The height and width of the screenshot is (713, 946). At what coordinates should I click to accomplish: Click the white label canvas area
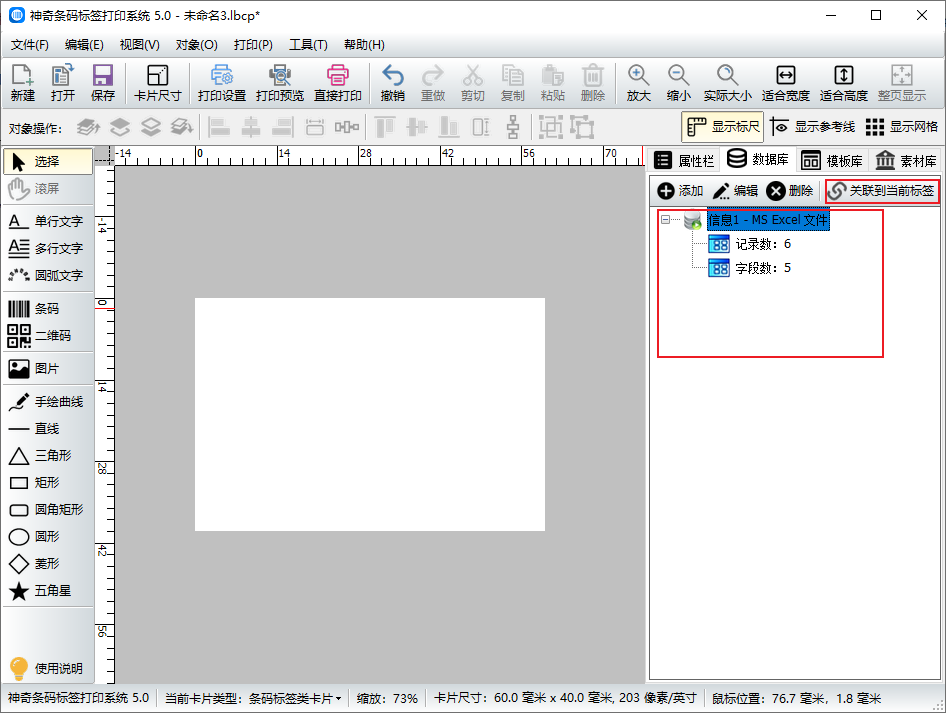pos(370,414)
